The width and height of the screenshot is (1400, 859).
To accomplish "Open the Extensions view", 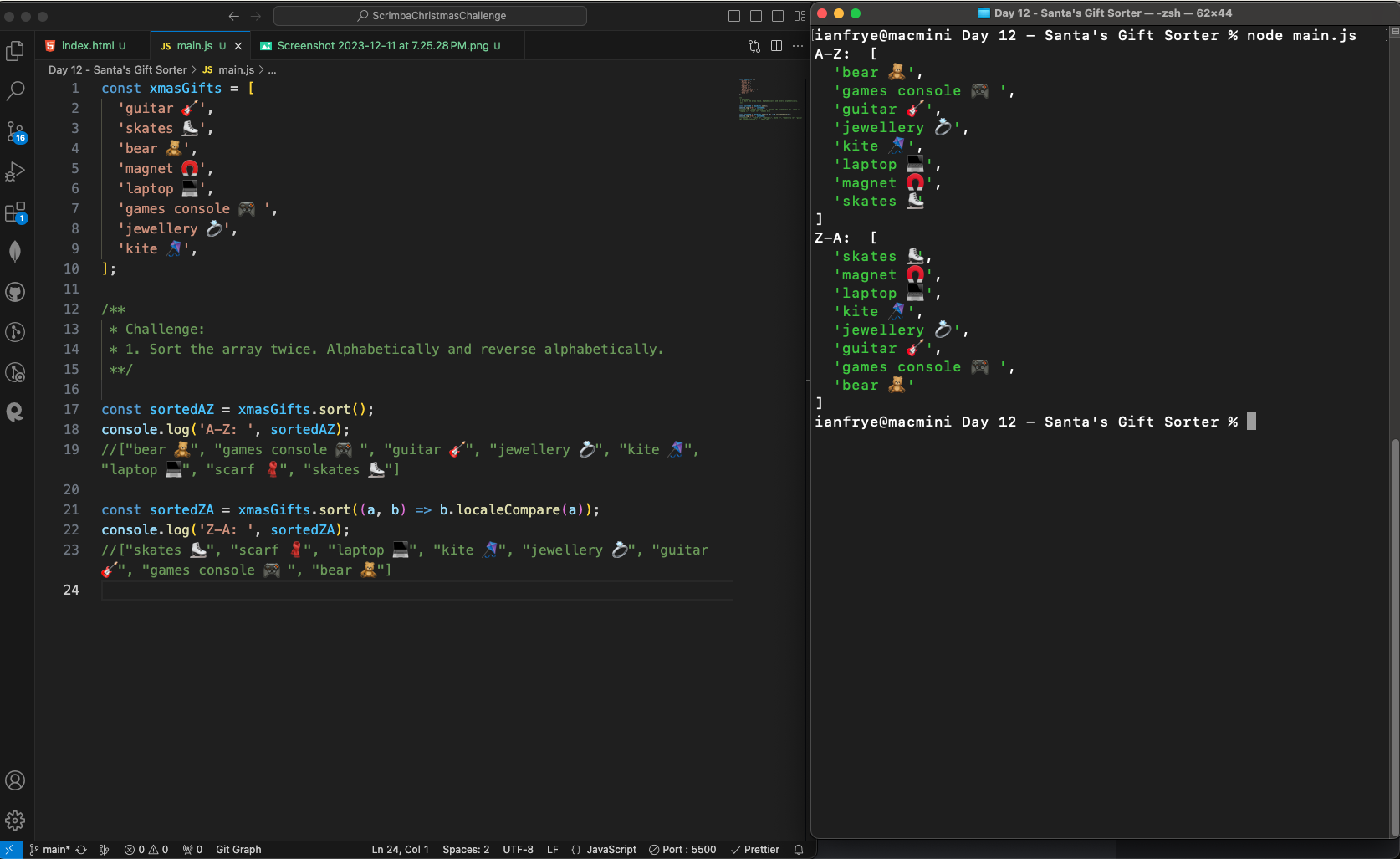I will [15, 212].
